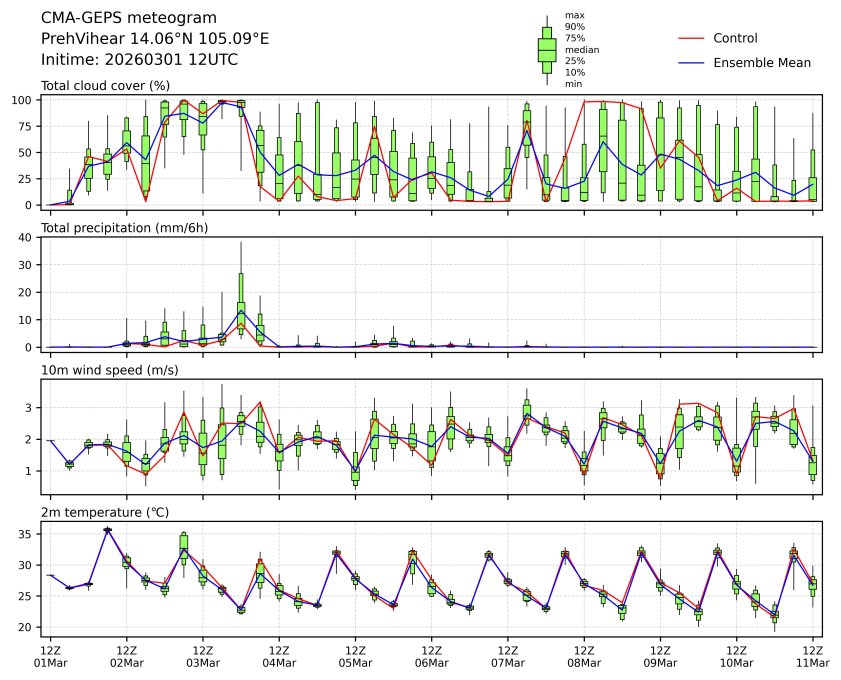The width and height of the screenshot is (841, 680).
Task: Click the 'median' label in the legend
Action: pos(581,49)
